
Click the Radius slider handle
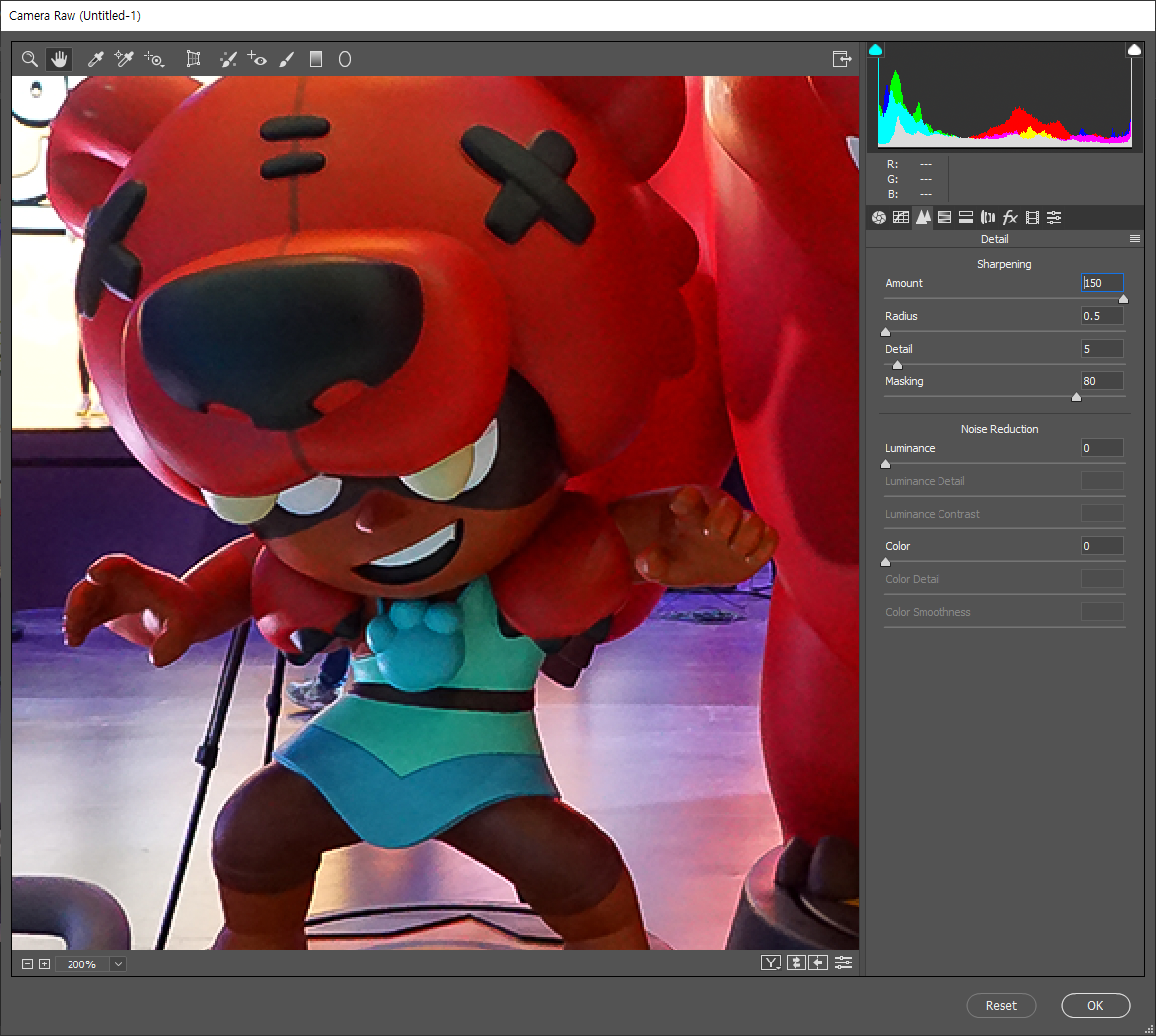point(886,332)
